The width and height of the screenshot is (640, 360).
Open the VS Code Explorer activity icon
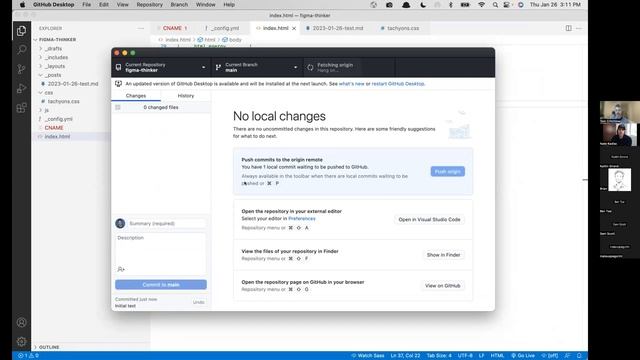point(21,31)
